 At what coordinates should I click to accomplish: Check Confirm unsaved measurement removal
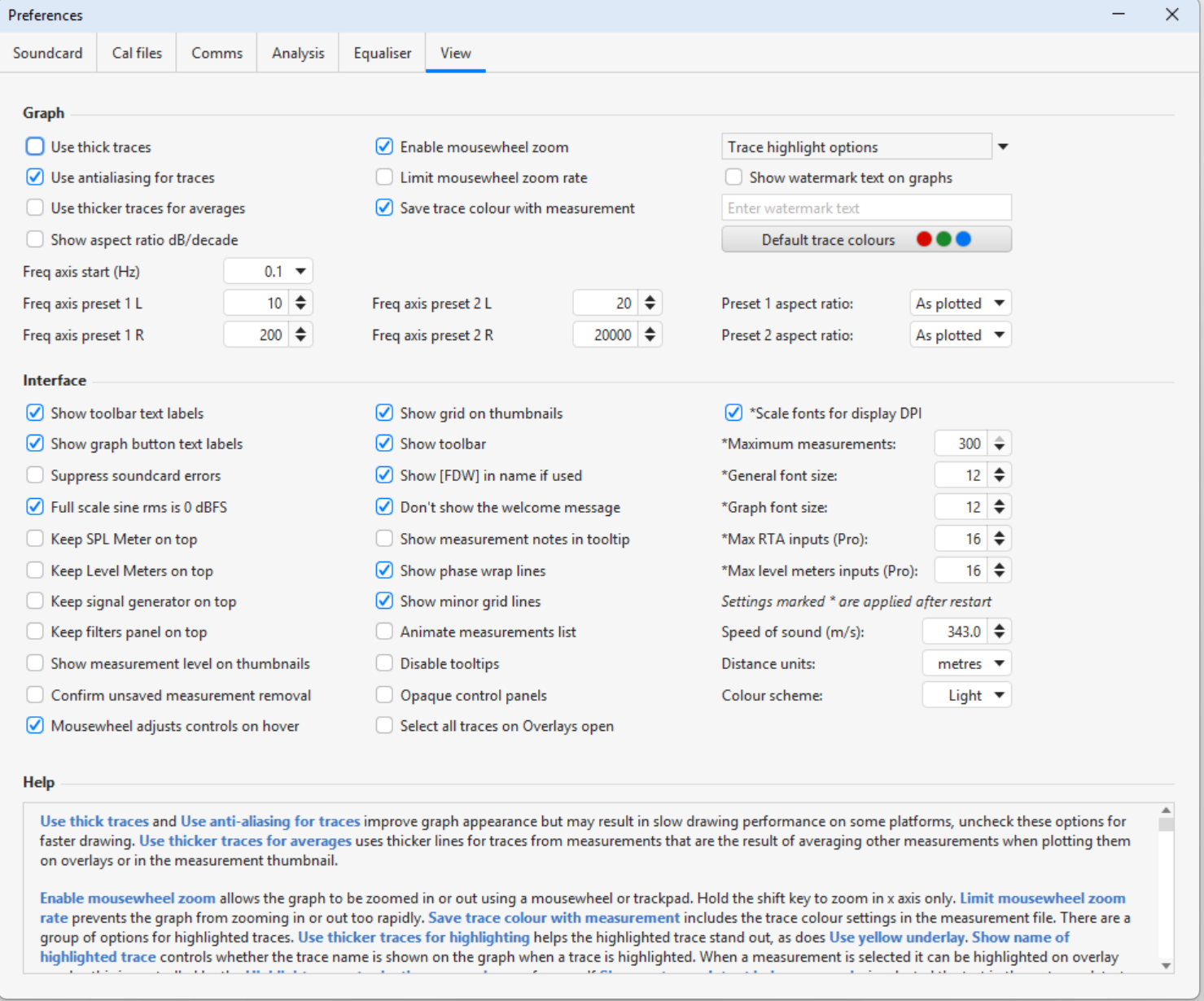click(35, 695)
